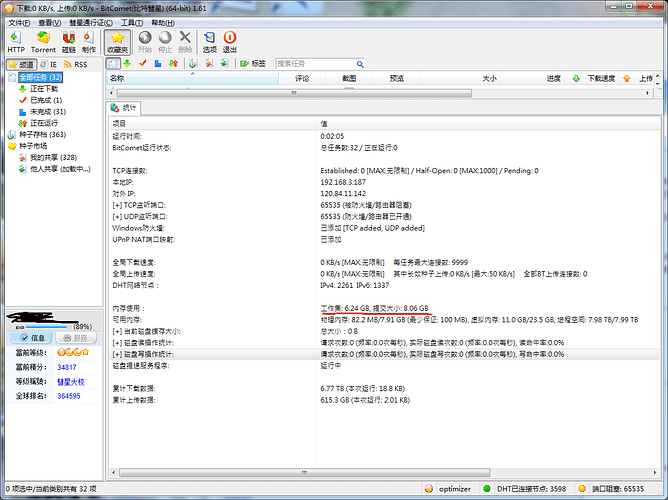668x500 pixels.
Task: Select 全部任务 (32) in the tree
Action: pyautogui.click(x=40, y=77)
